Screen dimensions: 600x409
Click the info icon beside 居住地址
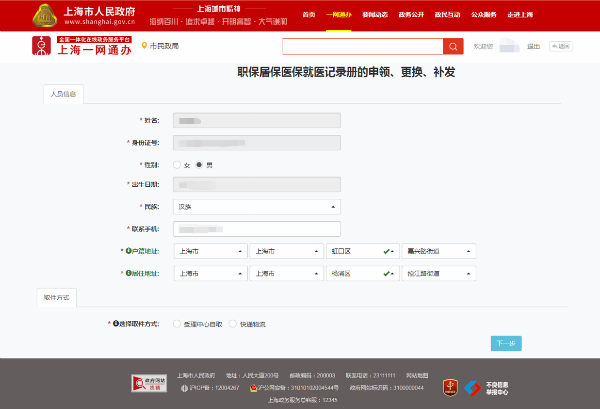tap(129, 273)
